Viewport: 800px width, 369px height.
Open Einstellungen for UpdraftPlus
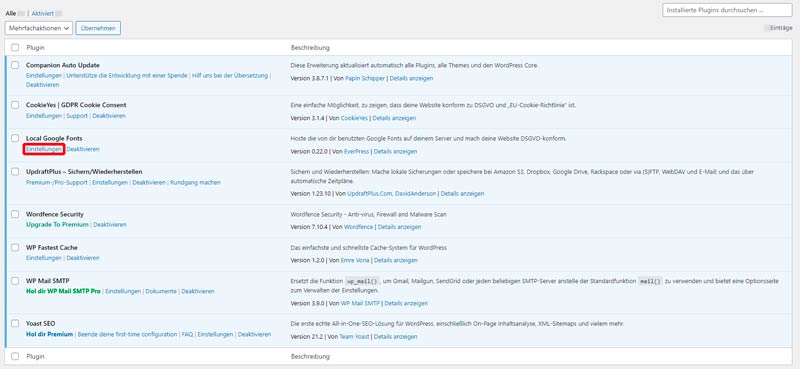[x=110, y=182]
